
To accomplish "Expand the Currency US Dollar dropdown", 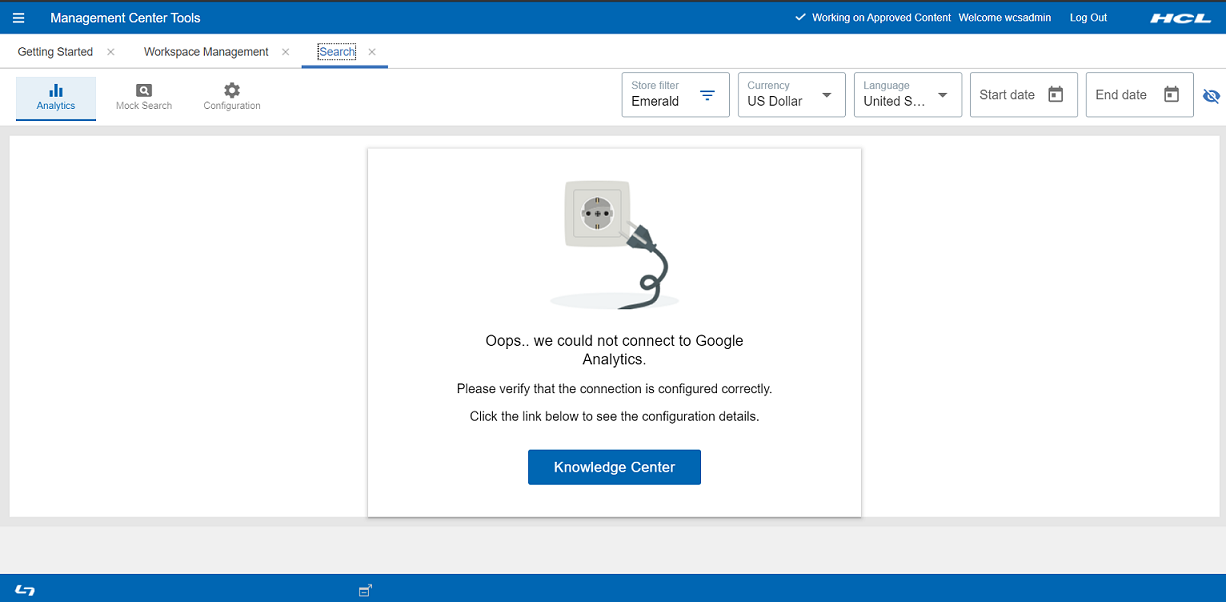I will pos(827,96).
